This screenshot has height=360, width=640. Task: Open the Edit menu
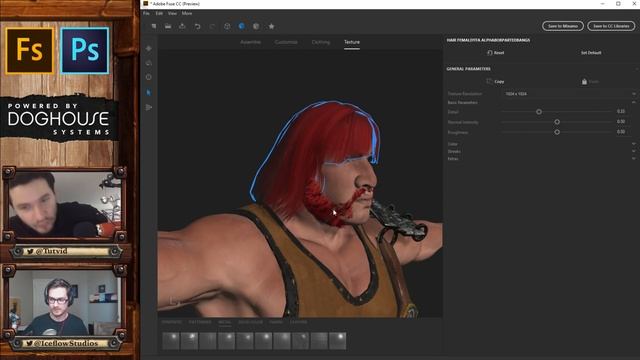159,13
